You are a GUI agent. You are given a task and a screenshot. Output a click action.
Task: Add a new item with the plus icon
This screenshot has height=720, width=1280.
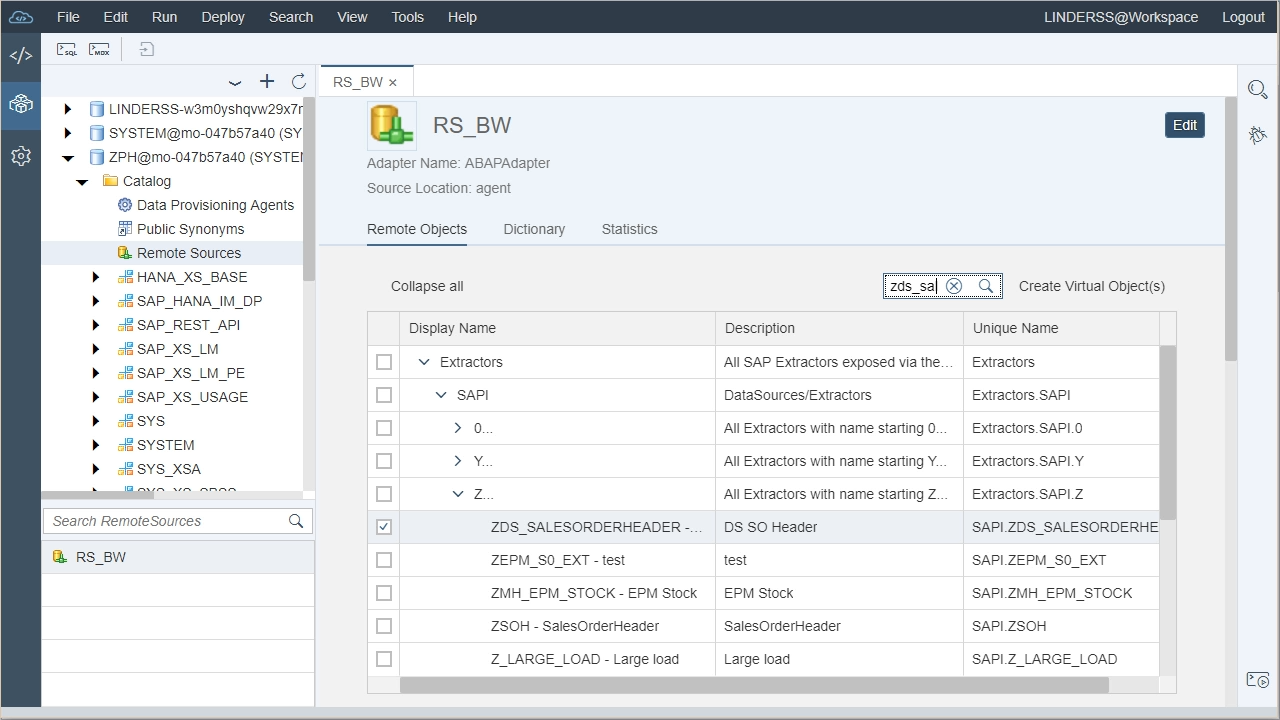tap(267, 83)
